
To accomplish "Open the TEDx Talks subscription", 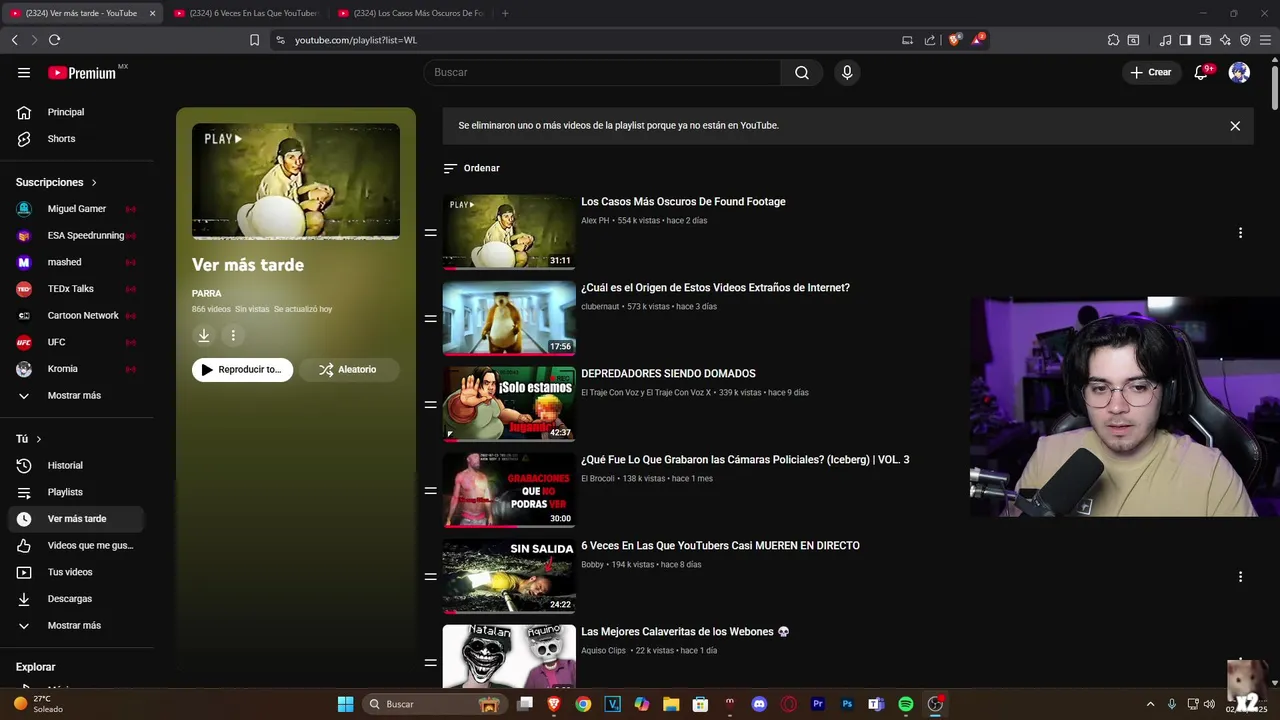I will (76, 289).
